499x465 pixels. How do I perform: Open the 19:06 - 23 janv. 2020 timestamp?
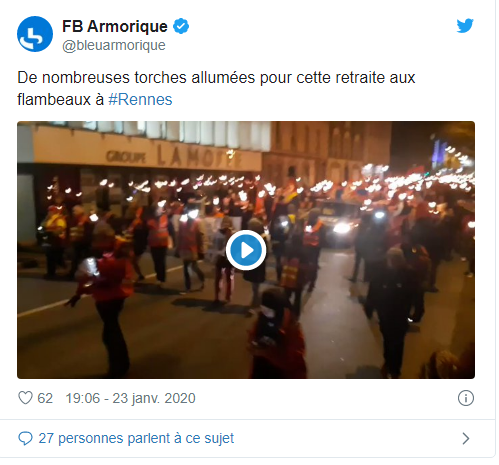[130, 398]
